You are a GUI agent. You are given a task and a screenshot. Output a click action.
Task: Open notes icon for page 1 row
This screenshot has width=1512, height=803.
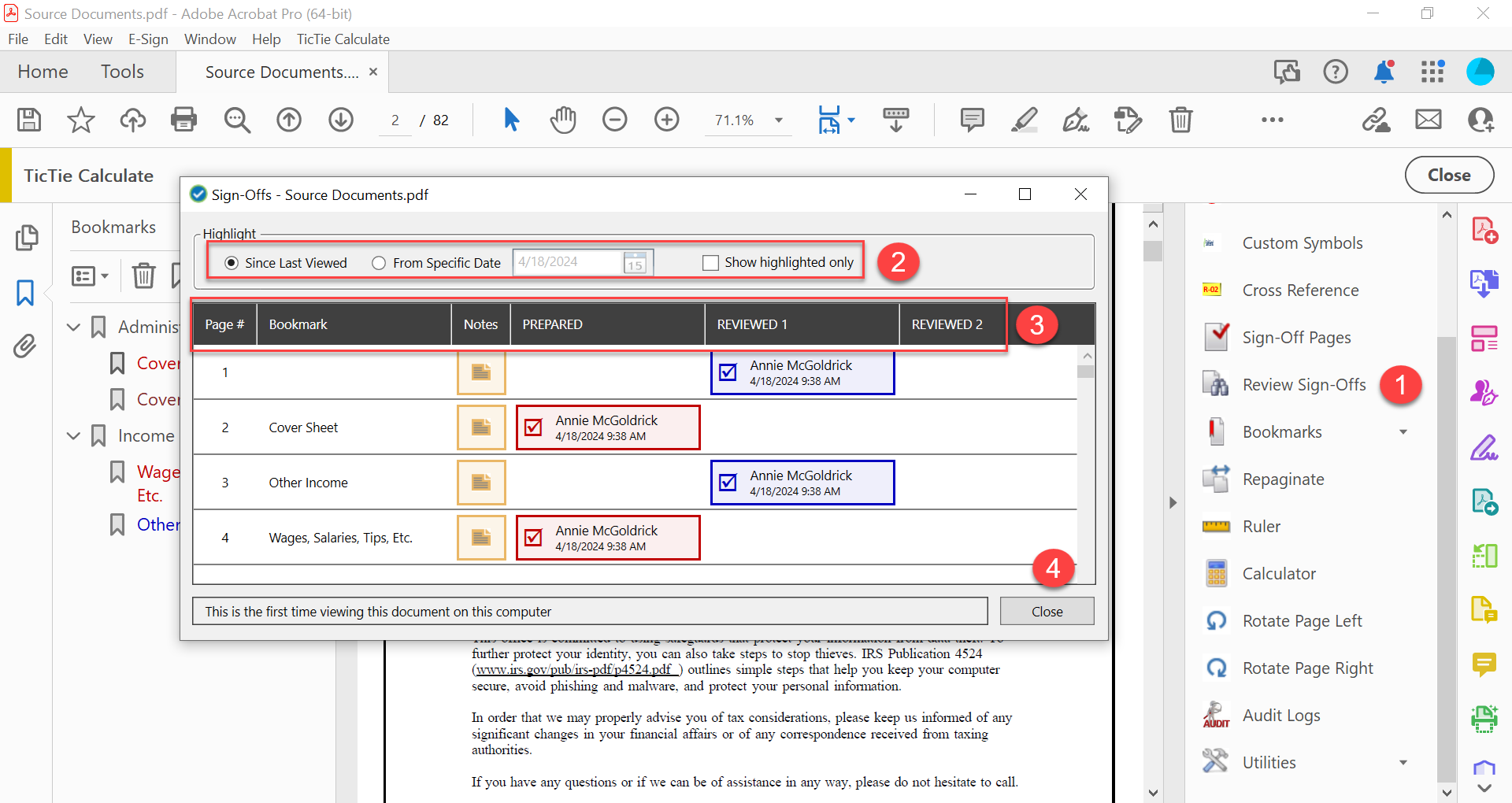481,372
